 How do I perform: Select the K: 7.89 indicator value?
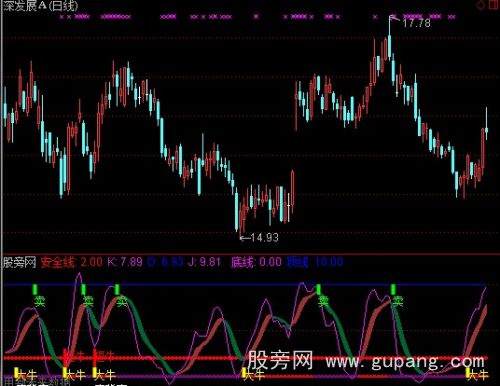point(125,262)
